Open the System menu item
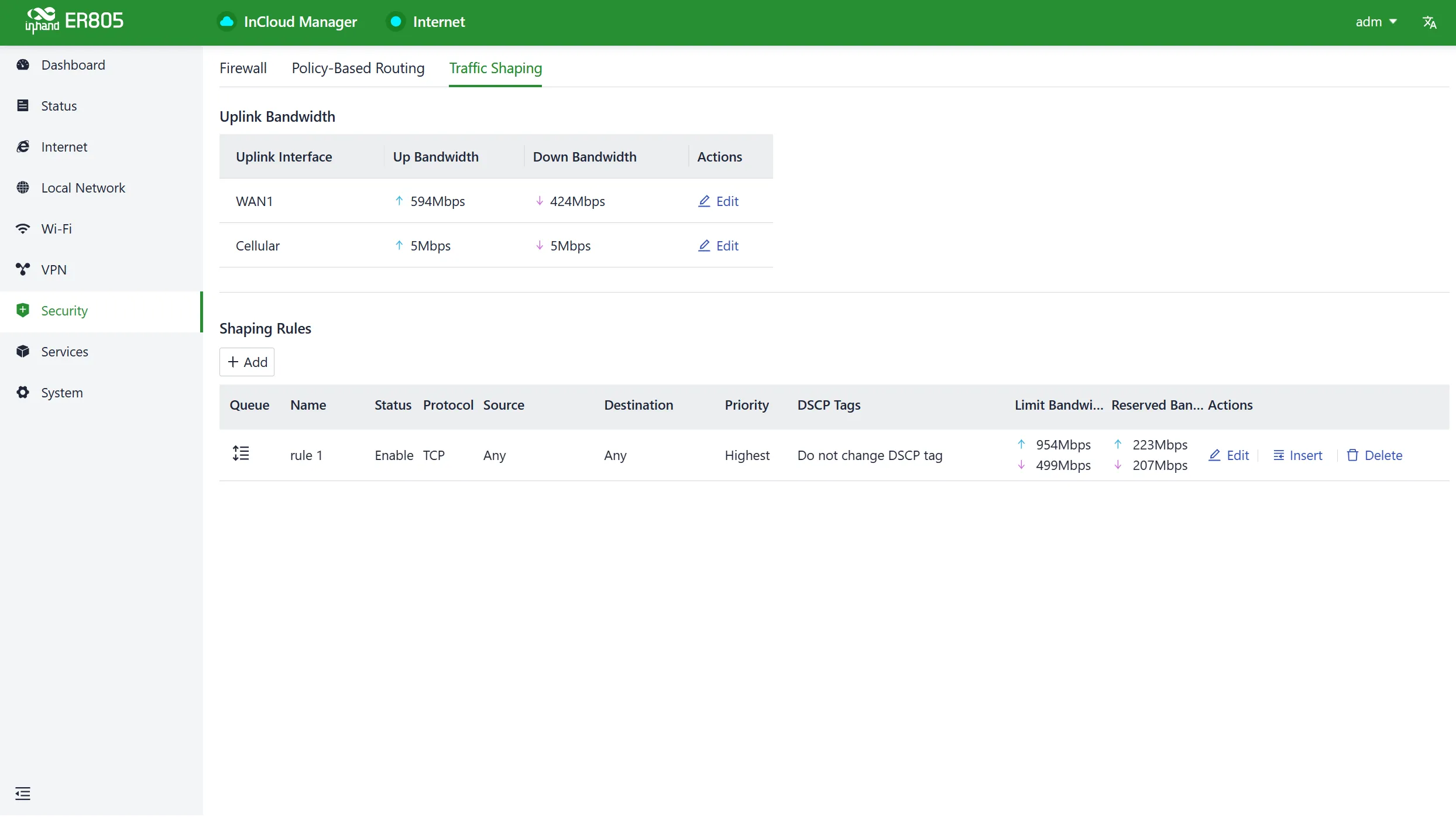The width and height of the screenshot is (1456, 817). (x=101, y=393)
